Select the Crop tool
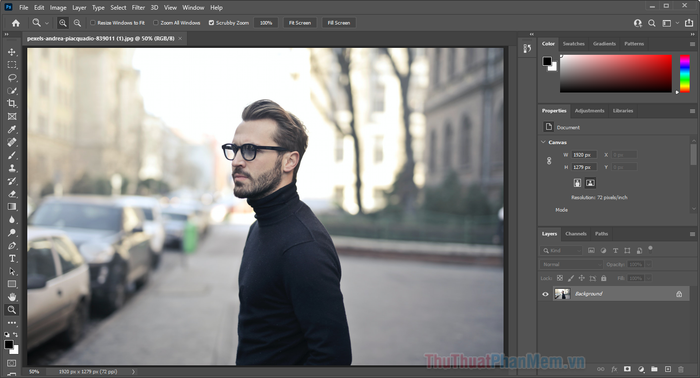700x378 pixels. point(12,104)
